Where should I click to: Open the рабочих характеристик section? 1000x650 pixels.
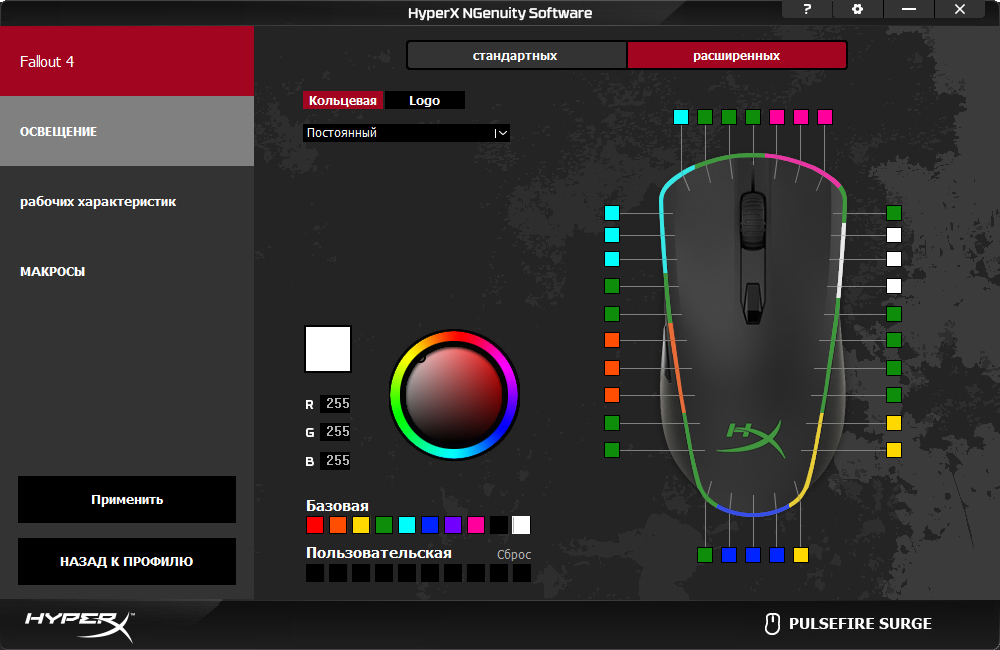coord(127,202)
